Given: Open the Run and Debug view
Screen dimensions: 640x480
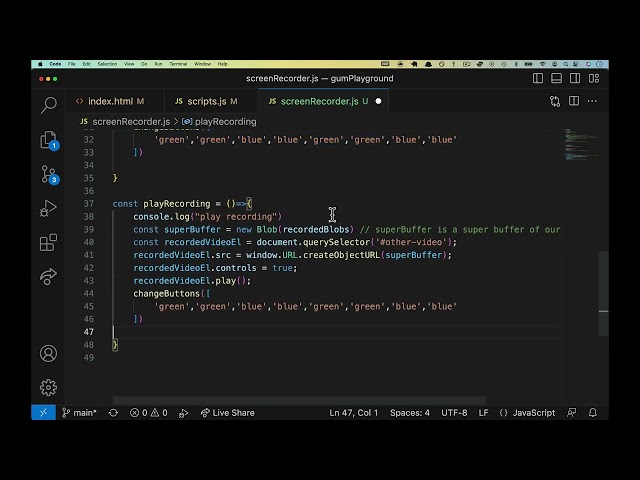Looking at the screenshot, I should [48, 208].
